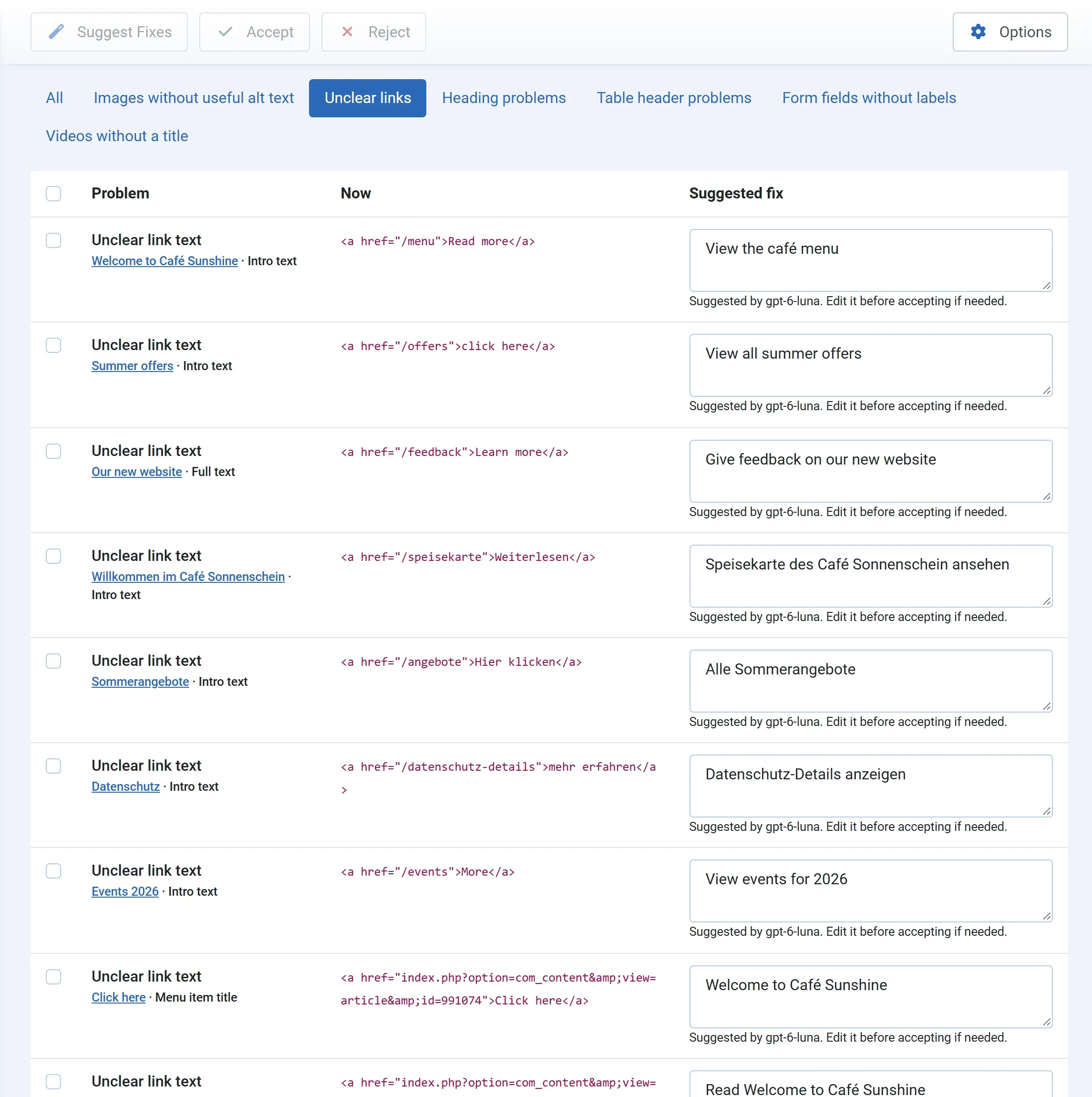The image size is (1092, 1097).
Task: Check the row for /angebote Hier klicken link
Action: coord(53,661)
